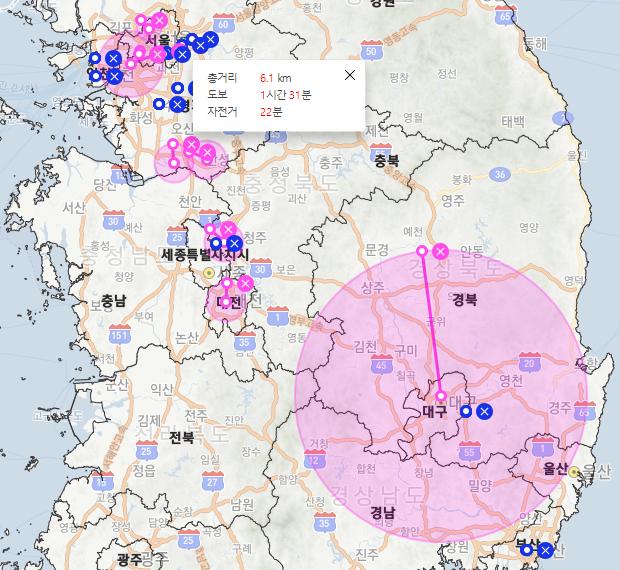620x570 pixels.
Task: Click pink measurement line between 예천 and 대구
Action: click(x=431, y=323)
